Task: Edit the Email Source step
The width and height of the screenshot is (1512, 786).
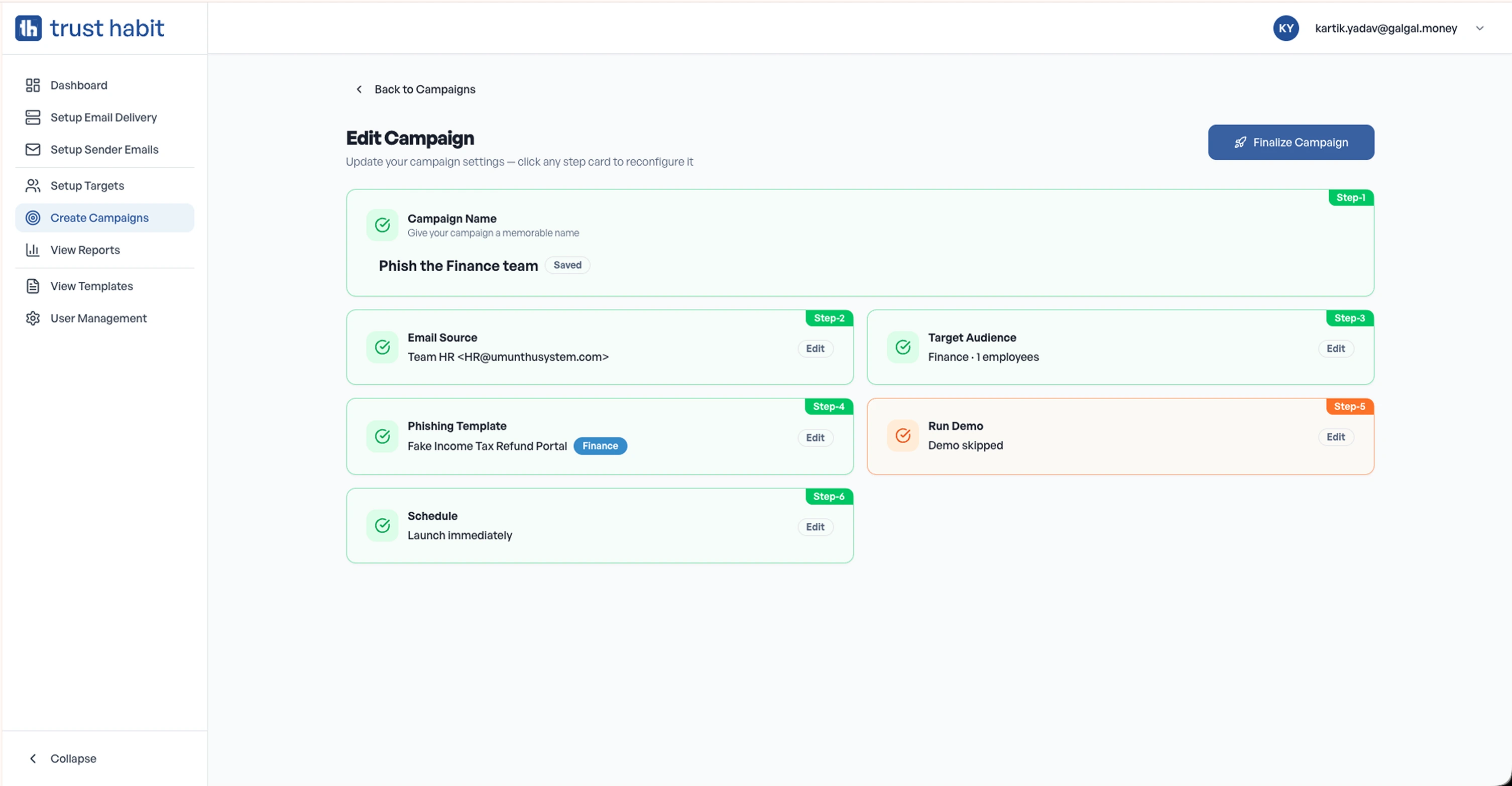Action: pos(815,349)
